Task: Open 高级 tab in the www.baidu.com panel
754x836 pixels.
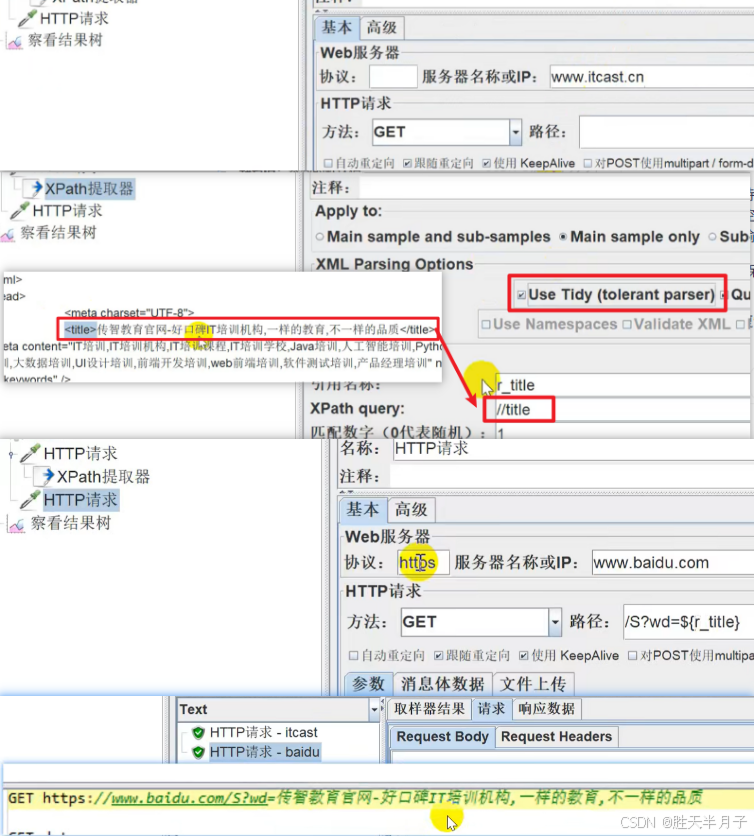Action: (411, 510)
